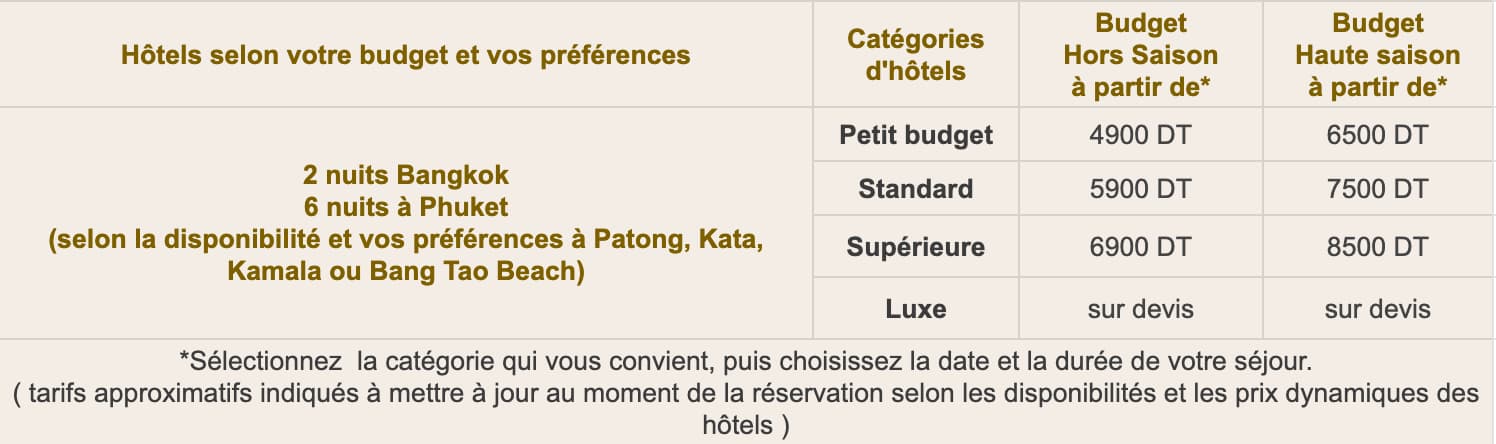Image resolution: width=1496 pixels, height=444 pixels.
Task: Click the '2 nuits Bangkok' text
Action: click(405, 175)
